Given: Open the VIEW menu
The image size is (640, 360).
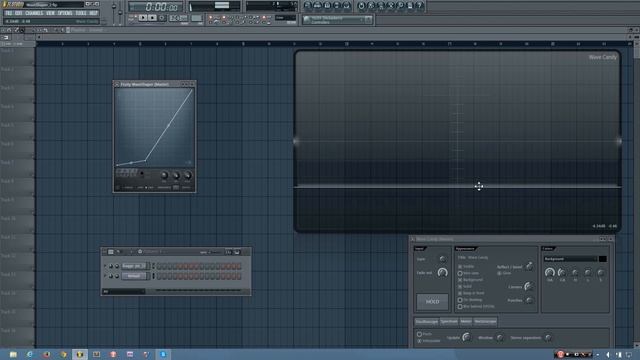Looking at the screenshot, I should click(51, 13).
